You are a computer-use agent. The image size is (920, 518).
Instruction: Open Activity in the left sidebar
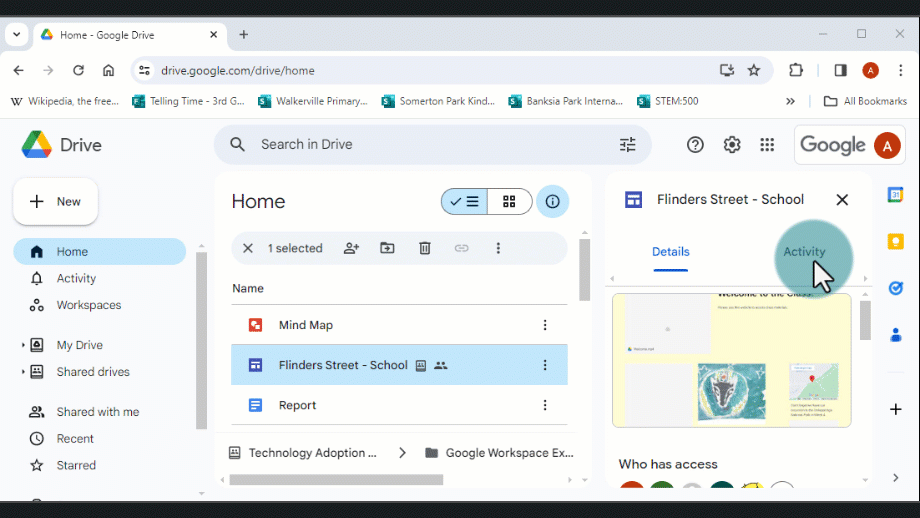(x=76, y=279)
